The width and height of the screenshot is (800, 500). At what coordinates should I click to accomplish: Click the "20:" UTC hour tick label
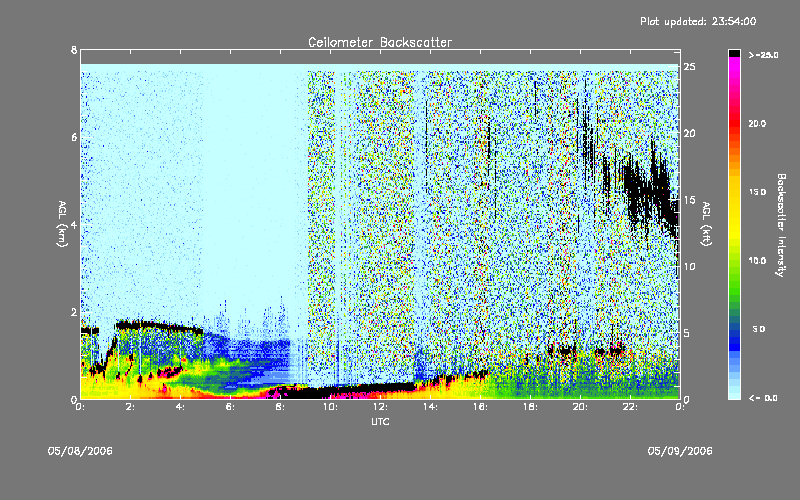click(x=580, y=407)
